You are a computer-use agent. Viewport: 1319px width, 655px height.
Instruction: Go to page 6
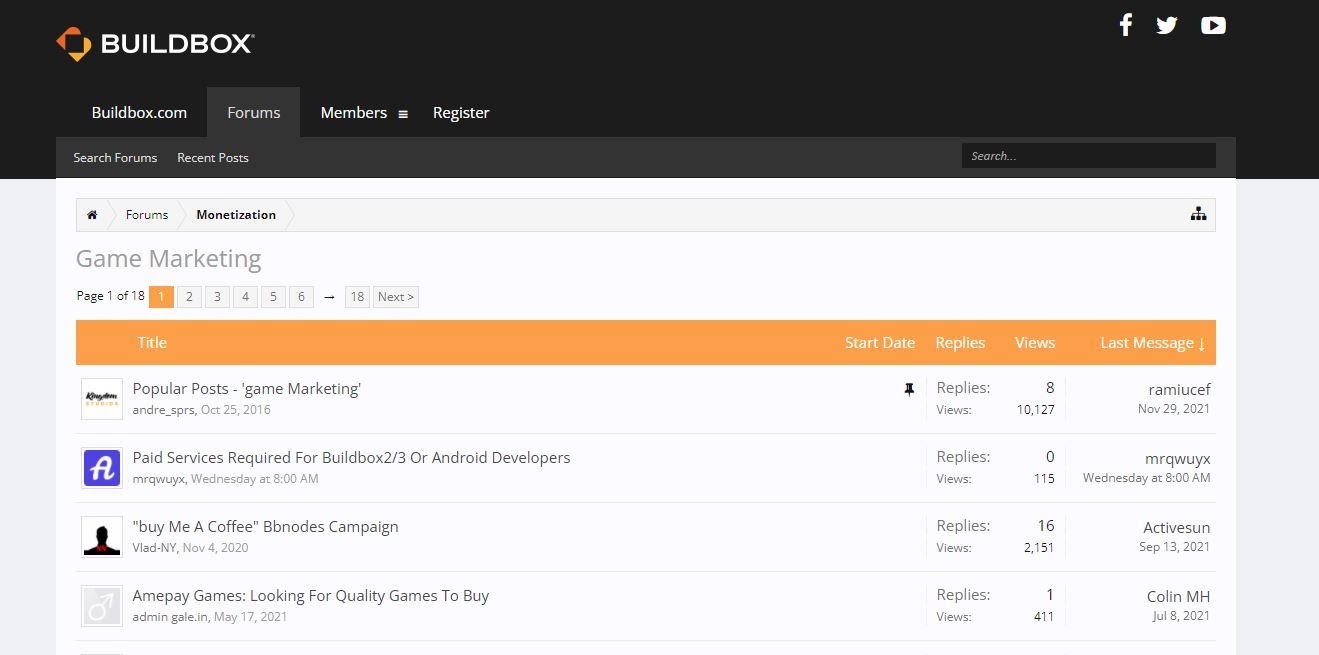[301, 296]
